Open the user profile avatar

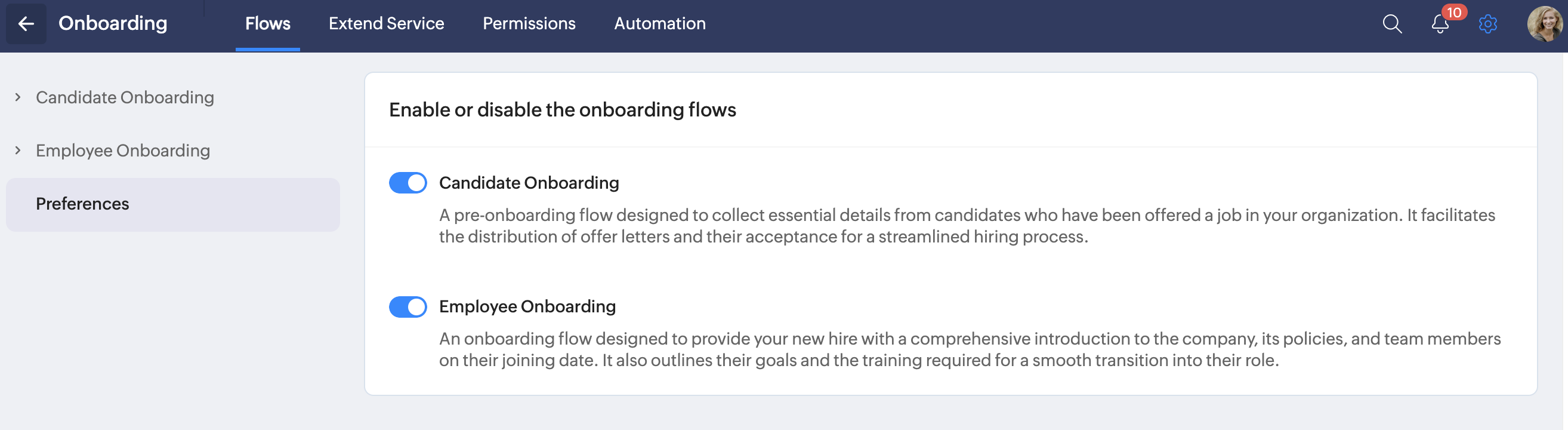pyautogui.click(x=1544, y=24)
